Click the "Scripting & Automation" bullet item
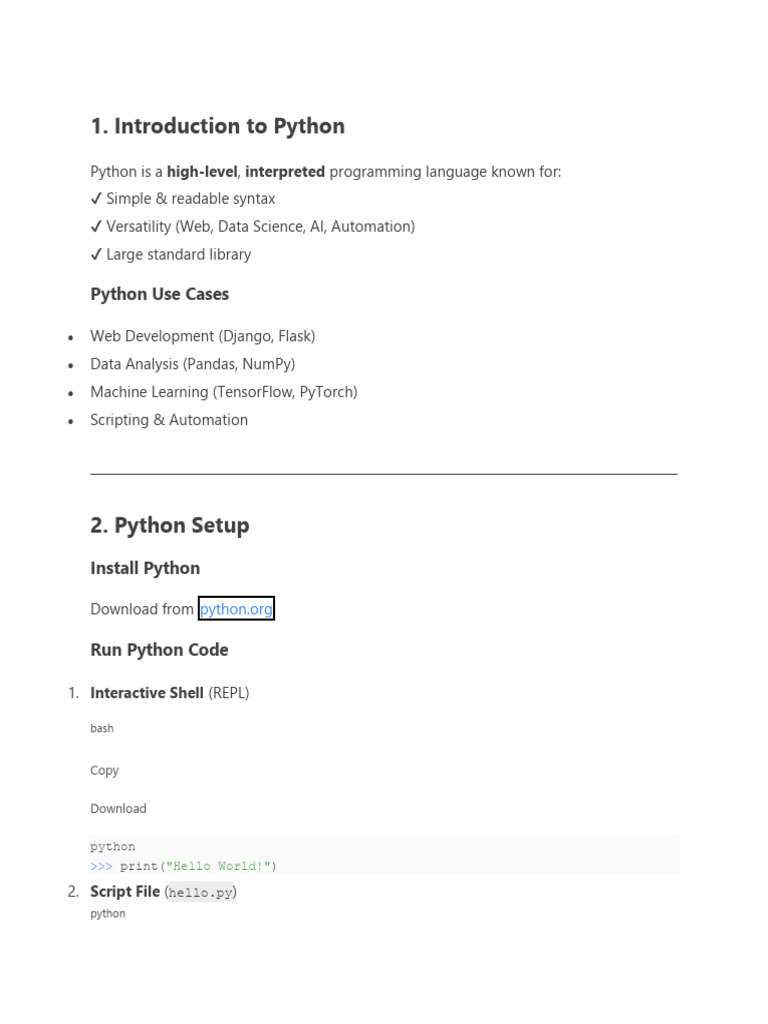 [169, 420]
